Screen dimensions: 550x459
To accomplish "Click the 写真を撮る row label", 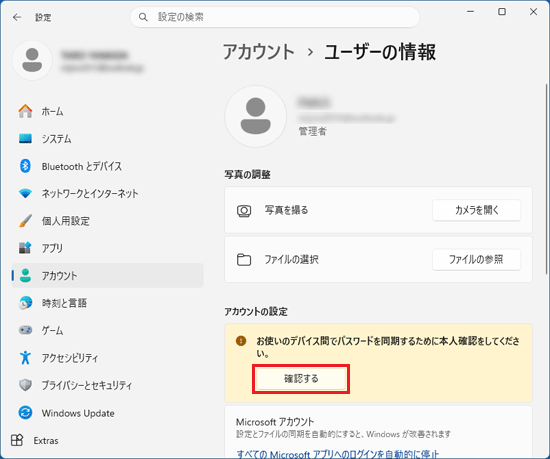I will coord(286,210).
